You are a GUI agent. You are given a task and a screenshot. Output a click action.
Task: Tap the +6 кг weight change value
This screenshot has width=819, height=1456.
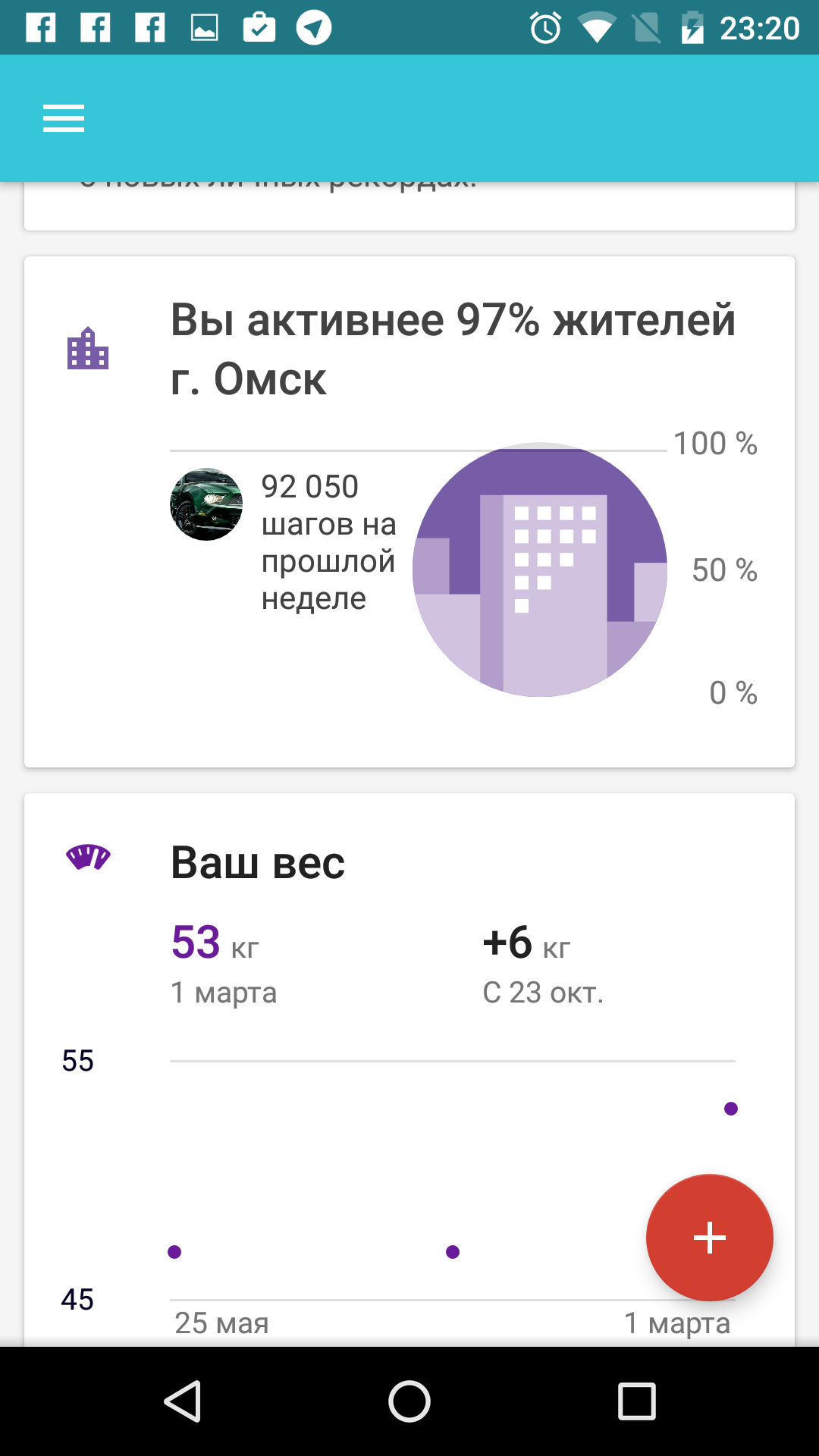point(526,943)
